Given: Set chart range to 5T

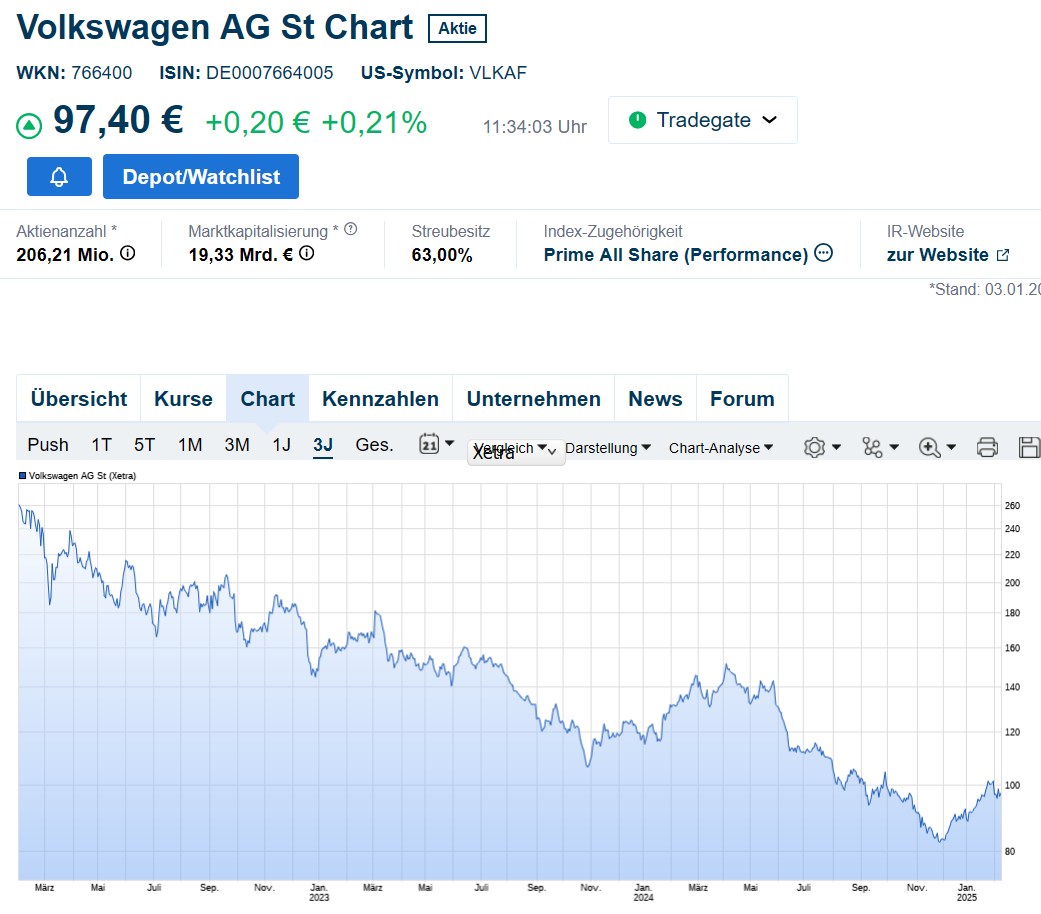Looking at the screenshot, I should (x=145, y=445).
